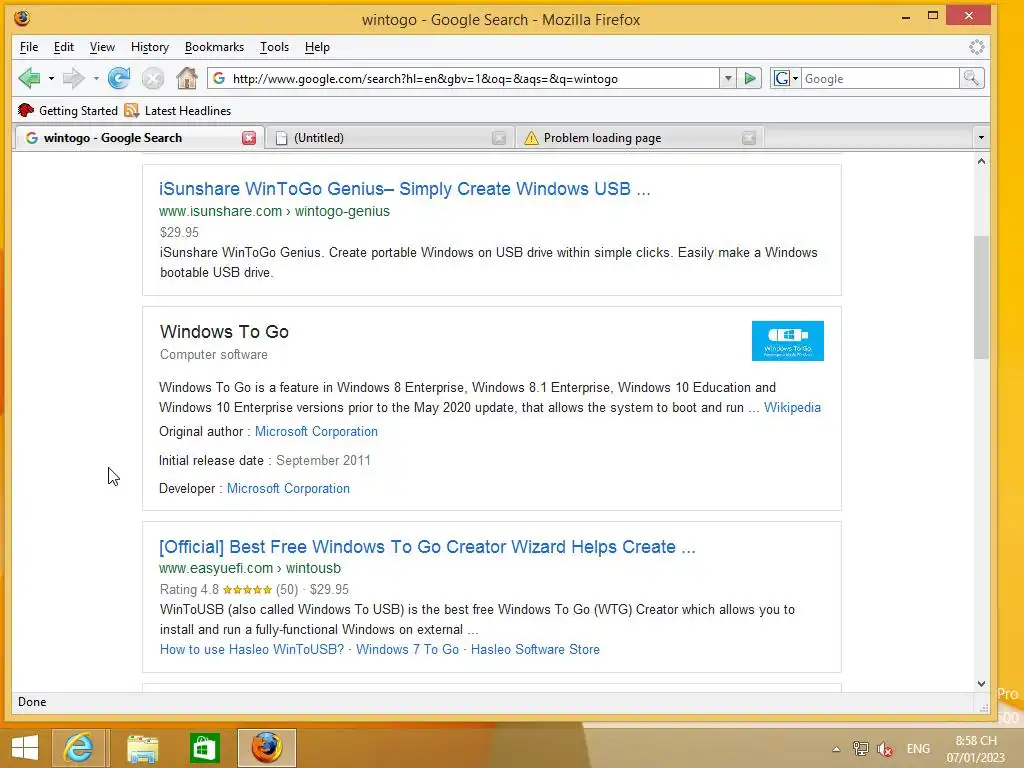Open the Windows Start button
This screenshot has height=768, width=1024.
pos(25,748)
